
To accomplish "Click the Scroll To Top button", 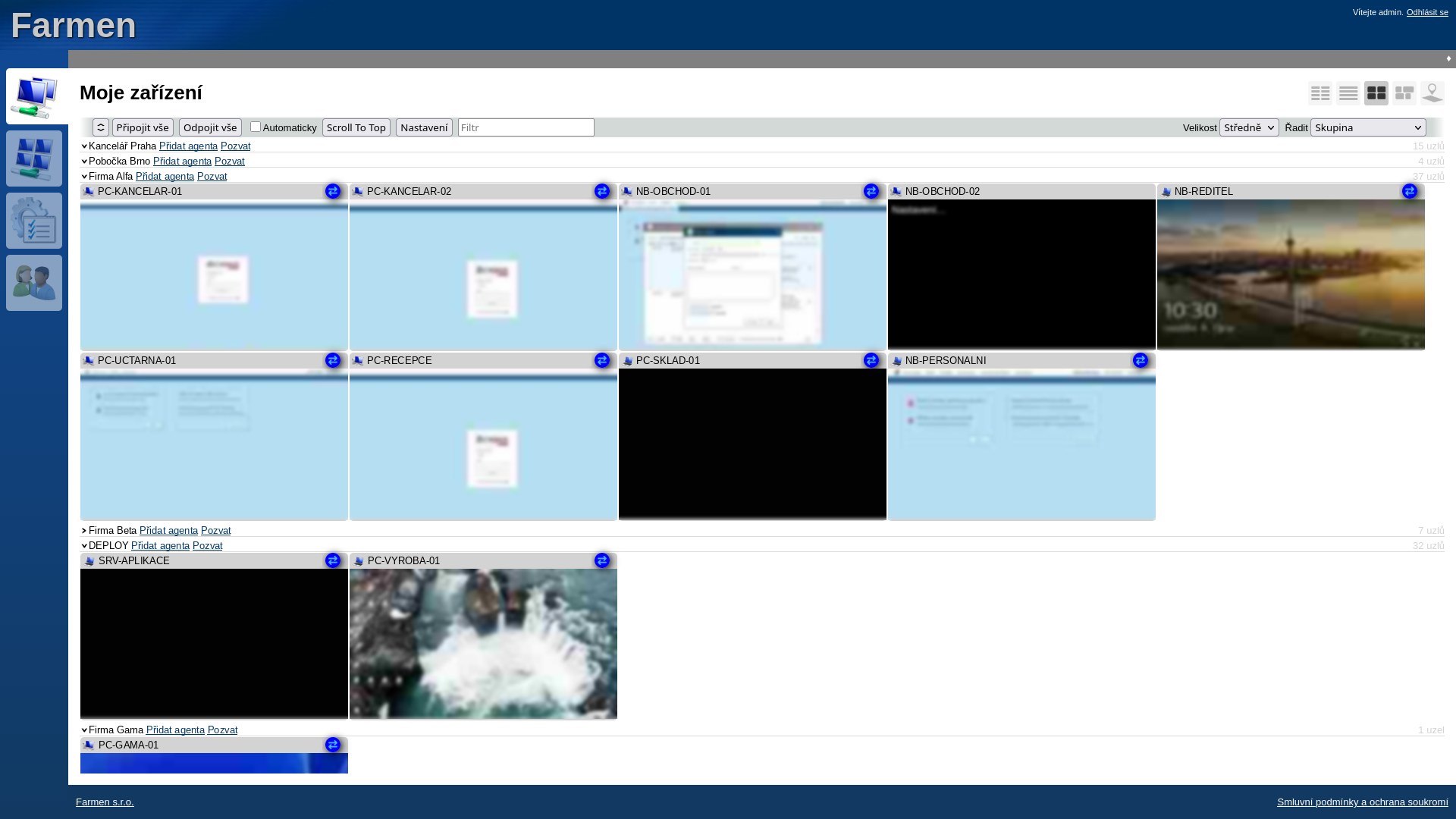I will (356, 127).
